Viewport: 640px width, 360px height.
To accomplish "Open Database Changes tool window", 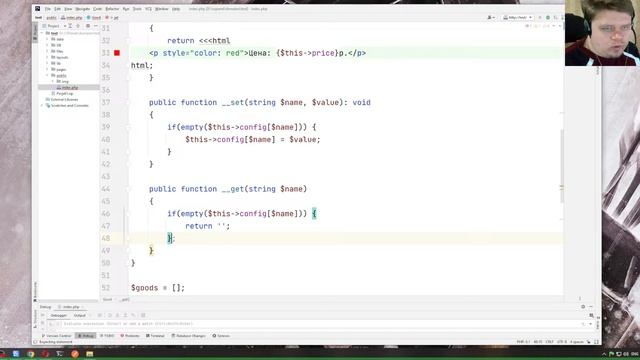I will [x=188, y=336].
